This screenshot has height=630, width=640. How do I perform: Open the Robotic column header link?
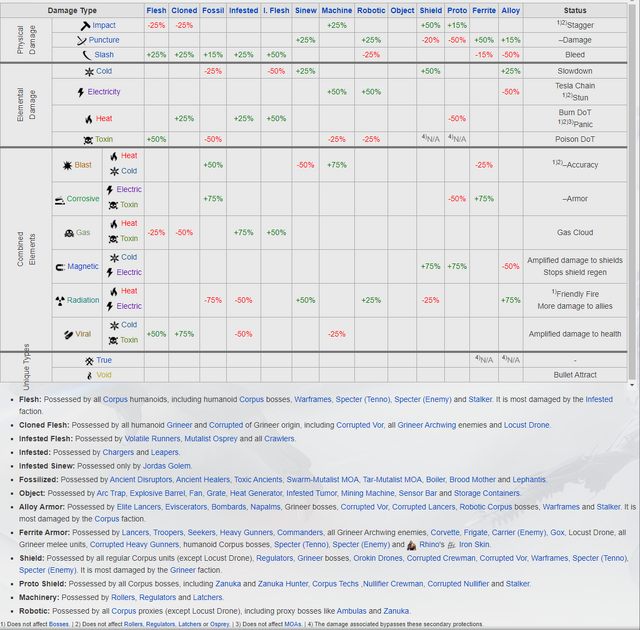point(371,11)
